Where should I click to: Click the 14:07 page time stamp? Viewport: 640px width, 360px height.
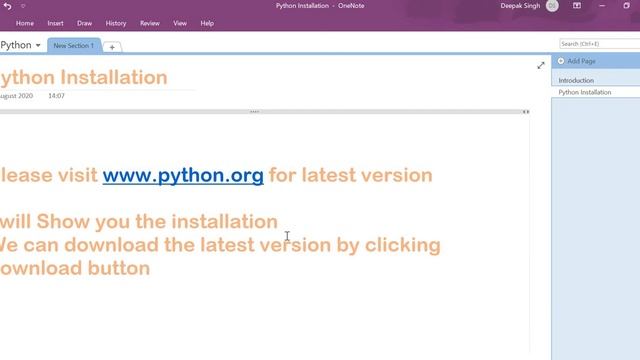tap(56, 96)
